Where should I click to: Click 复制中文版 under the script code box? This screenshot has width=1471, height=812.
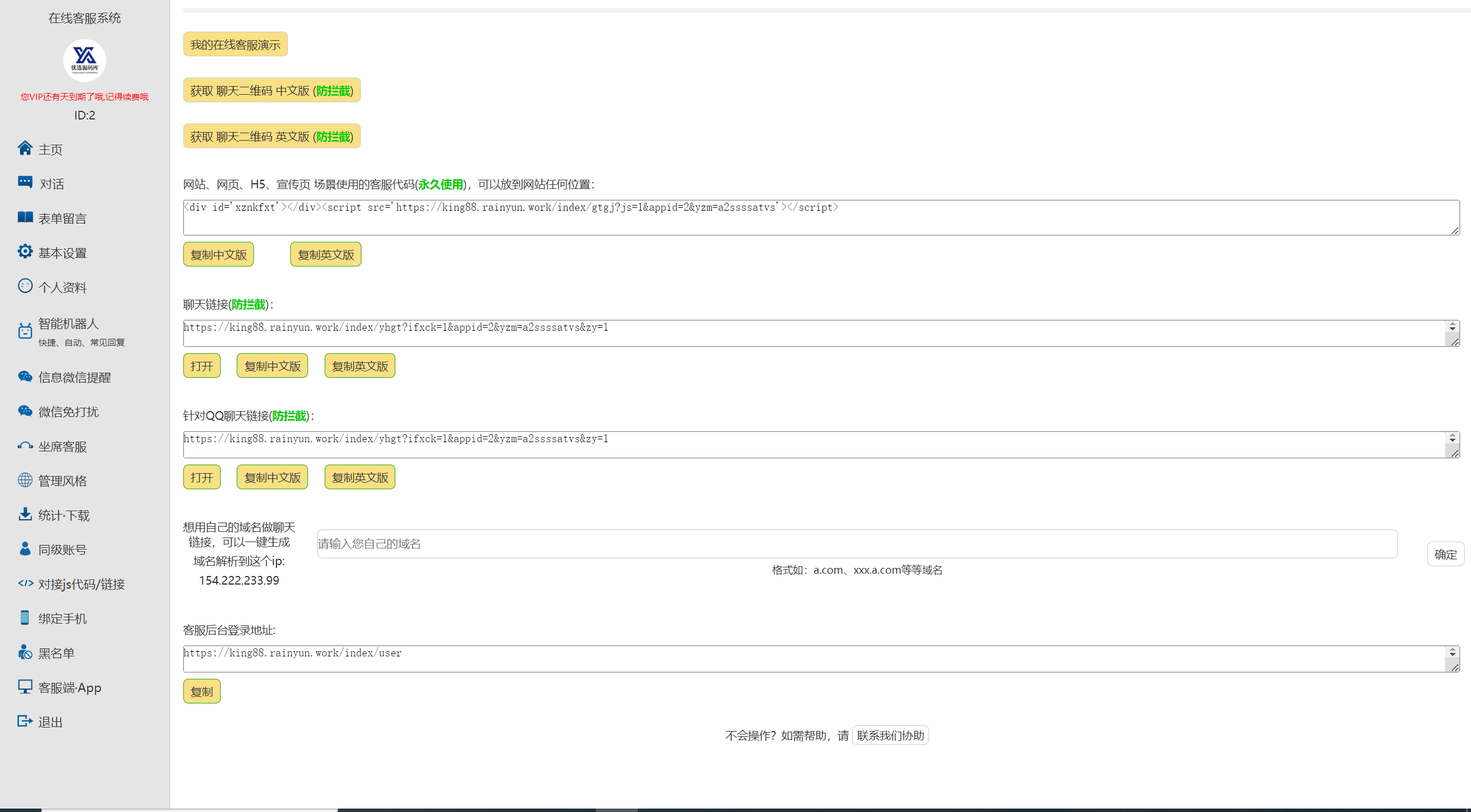point(218,254)
